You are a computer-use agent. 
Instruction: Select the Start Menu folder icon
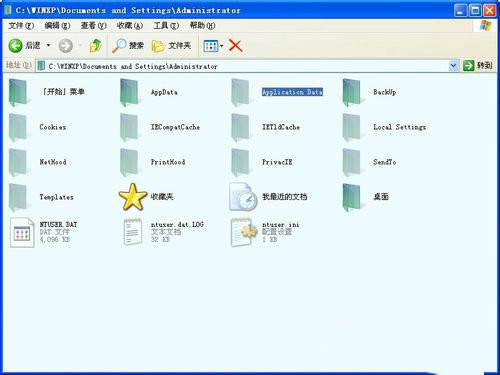(19, 92)
